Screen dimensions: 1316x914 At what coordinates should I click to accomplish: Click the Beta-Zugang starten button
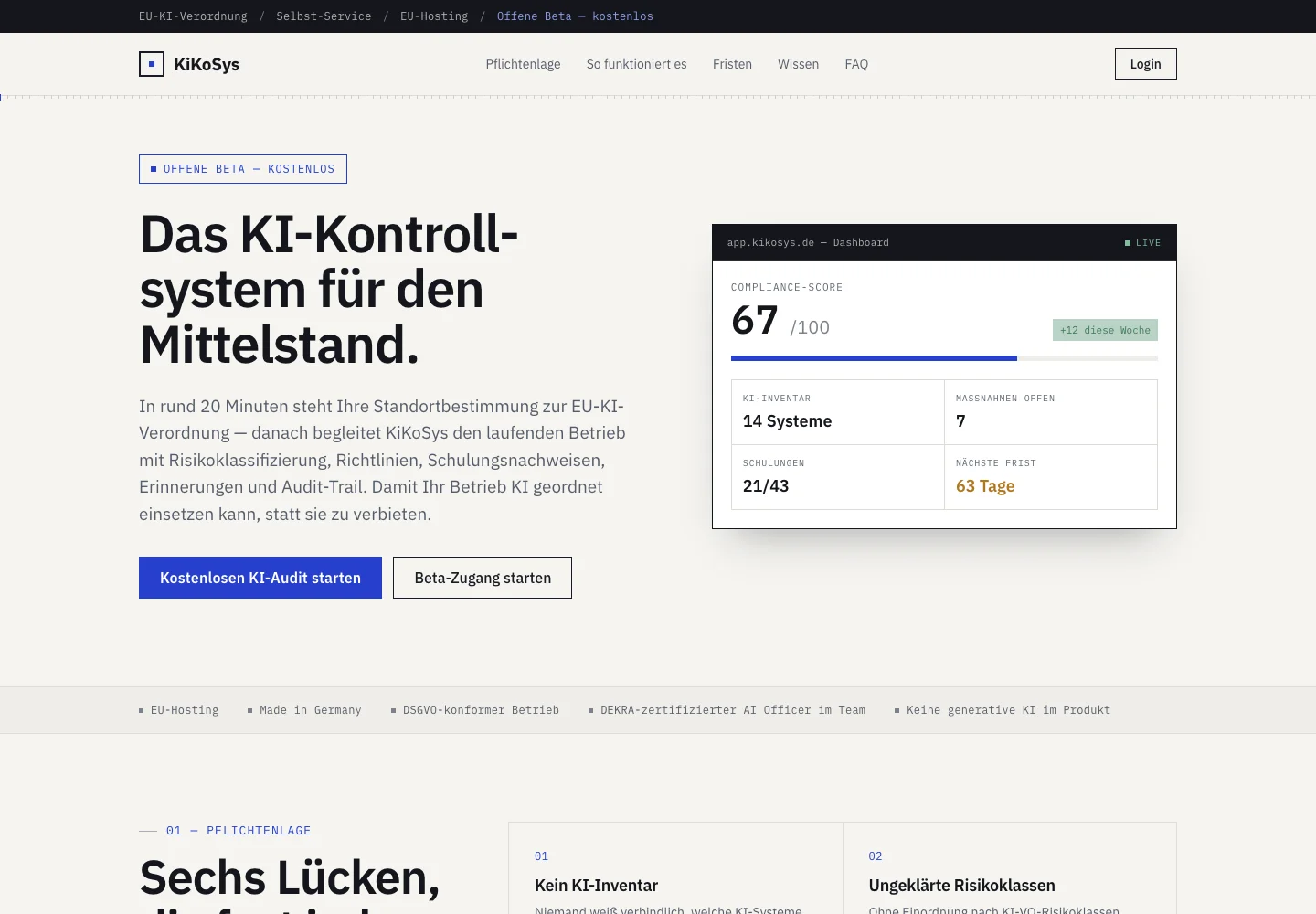pos(483,578)
